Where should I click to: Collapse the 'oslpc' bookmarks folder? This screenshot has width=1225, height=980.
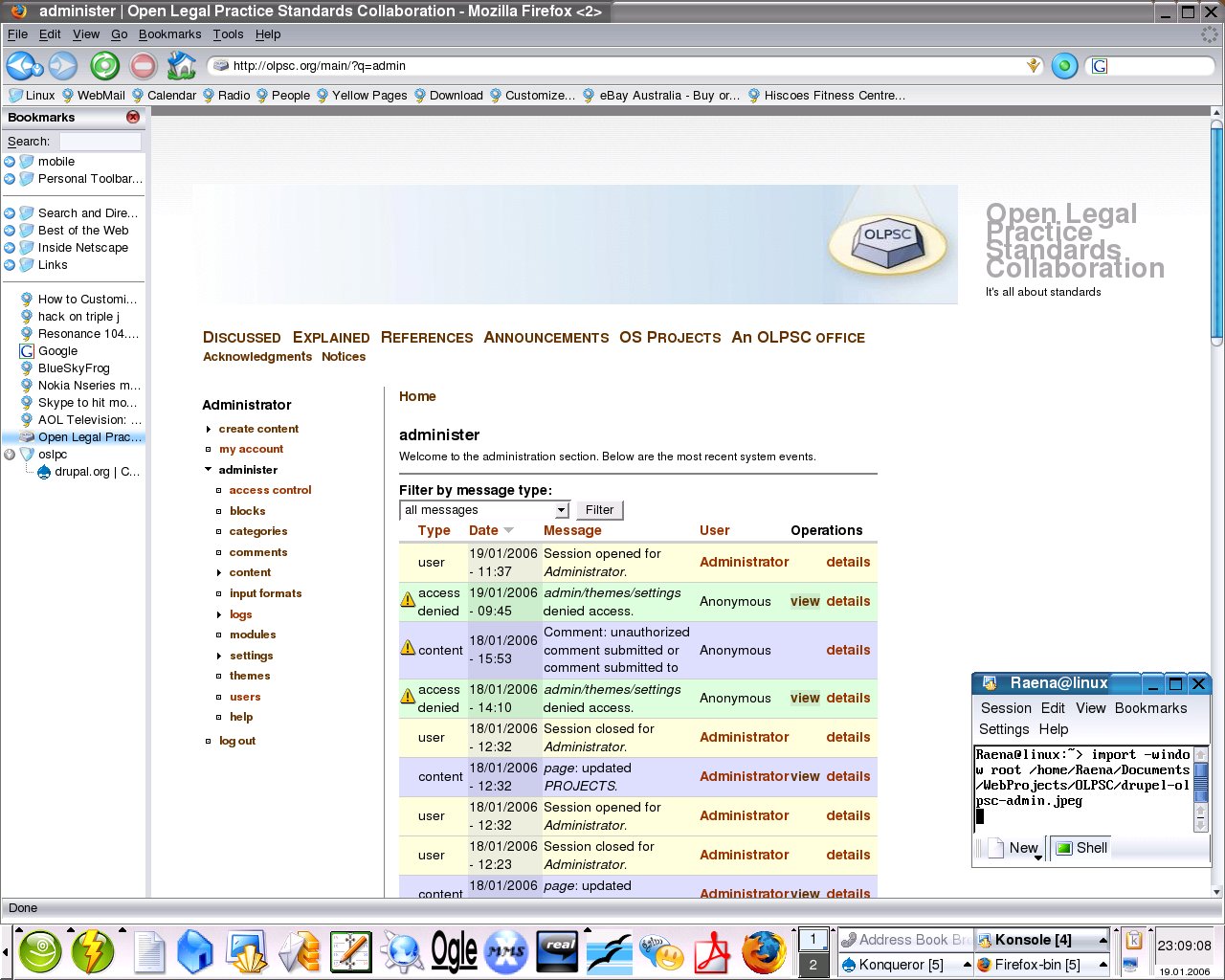(10, 455)
